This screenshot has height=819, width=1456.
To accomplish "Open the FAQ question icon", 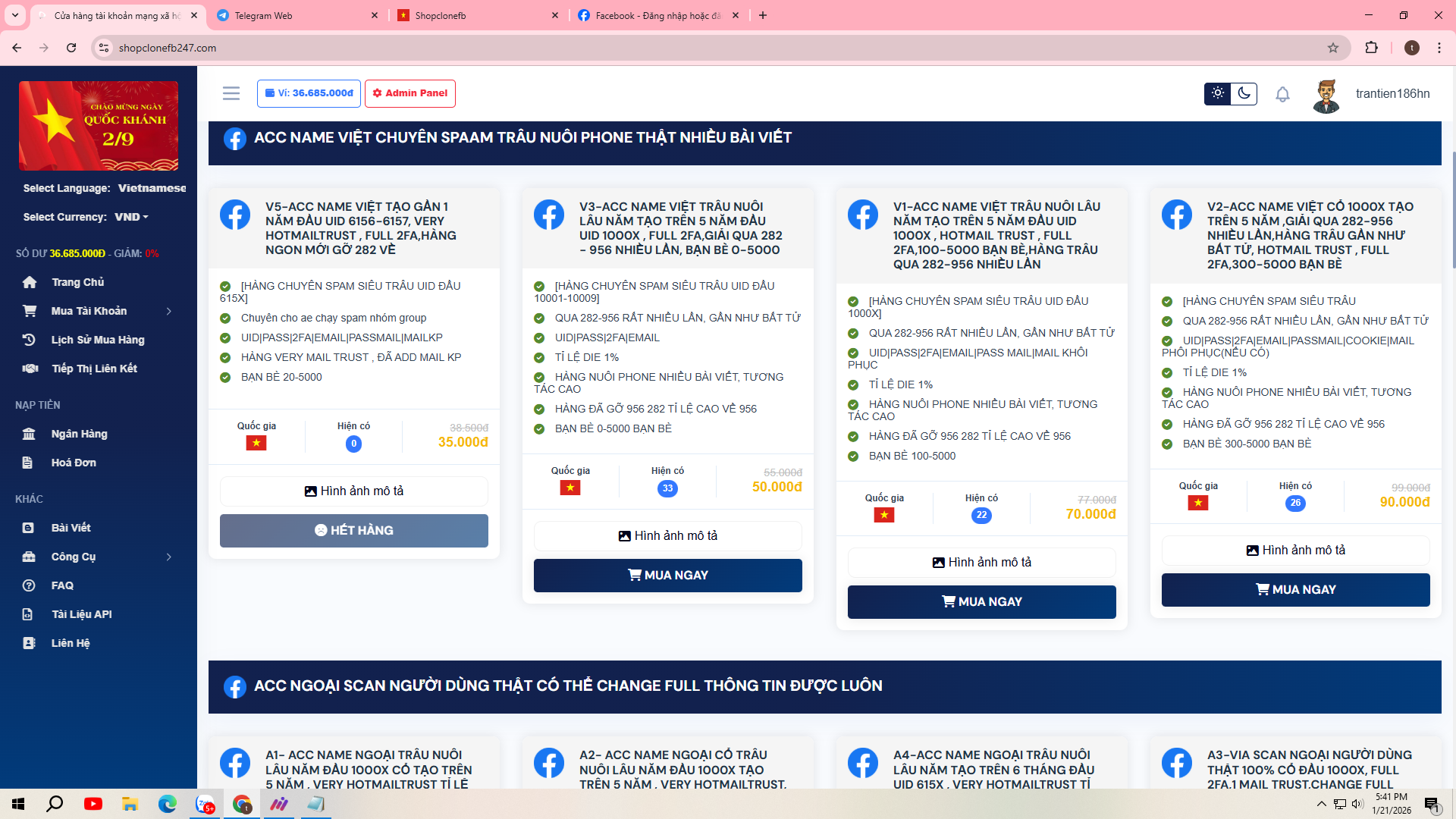I will (30, 585).
